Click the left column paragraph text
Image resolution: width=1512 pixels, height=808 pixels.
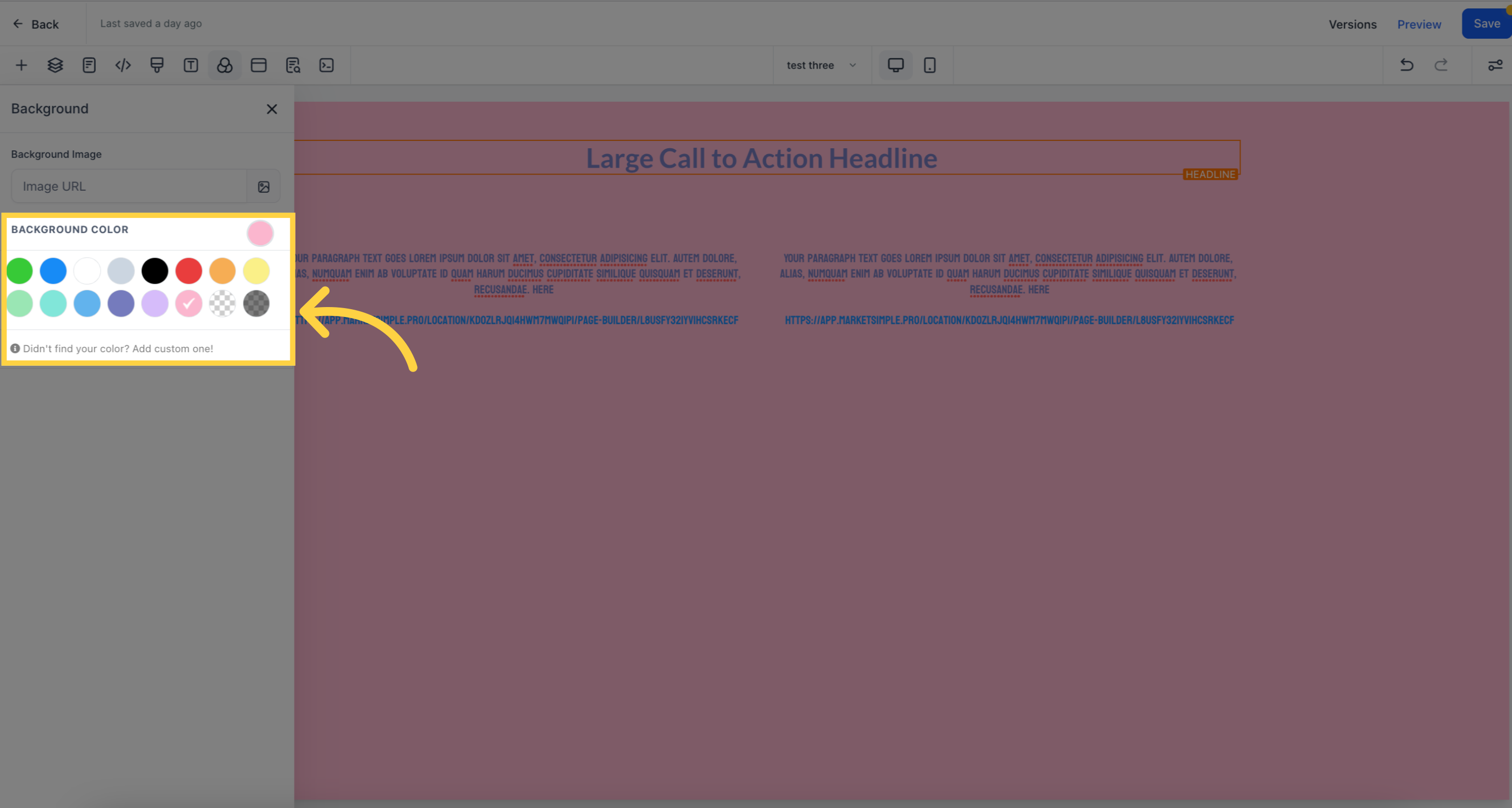(517, 274)
